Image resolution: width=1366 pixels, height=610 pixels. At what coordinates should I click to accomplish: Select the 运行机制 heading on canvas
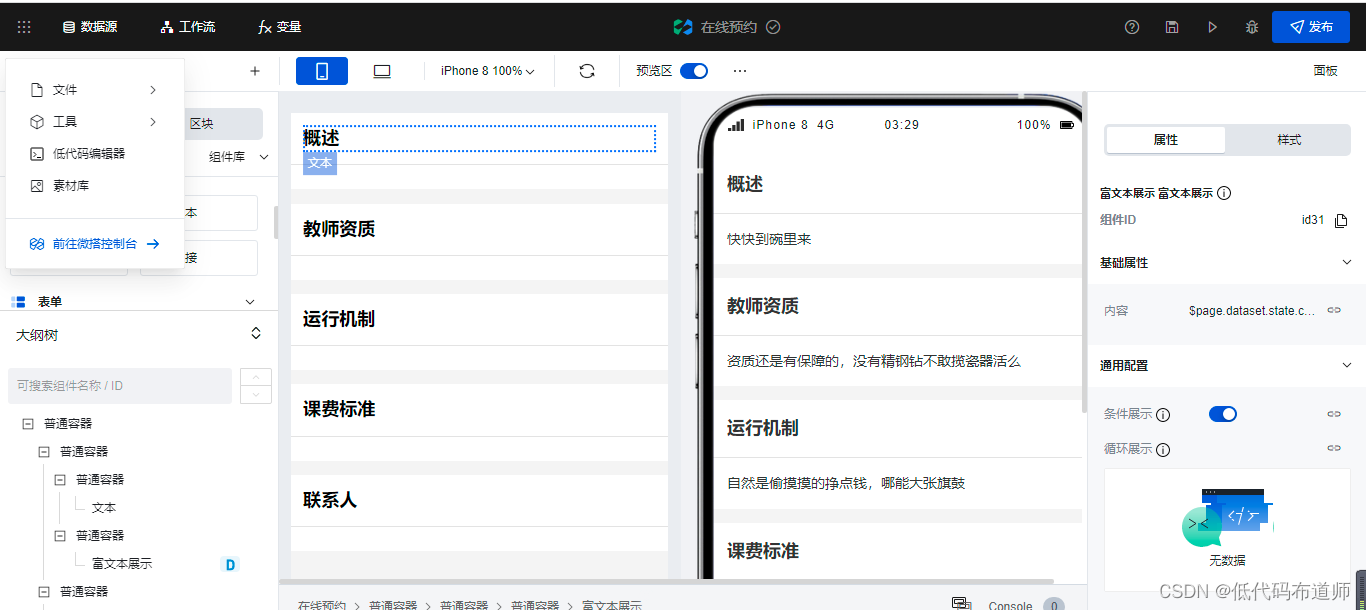pos(339,319)
